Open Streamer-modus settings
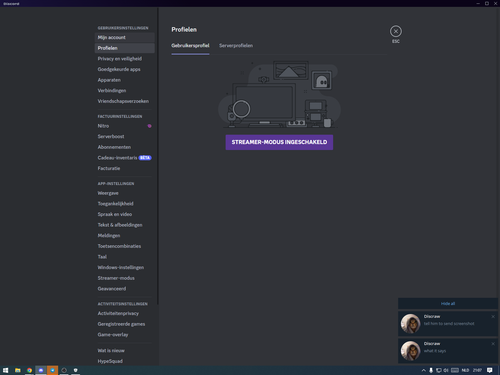This screenshot has width=500, height=375. tap(125, 278)
